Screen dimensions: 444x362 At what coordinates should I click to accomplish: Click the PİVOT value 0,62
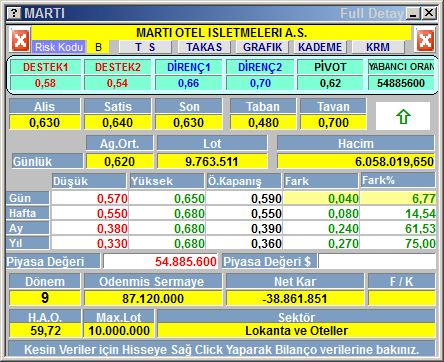click(x=330, y=83)
